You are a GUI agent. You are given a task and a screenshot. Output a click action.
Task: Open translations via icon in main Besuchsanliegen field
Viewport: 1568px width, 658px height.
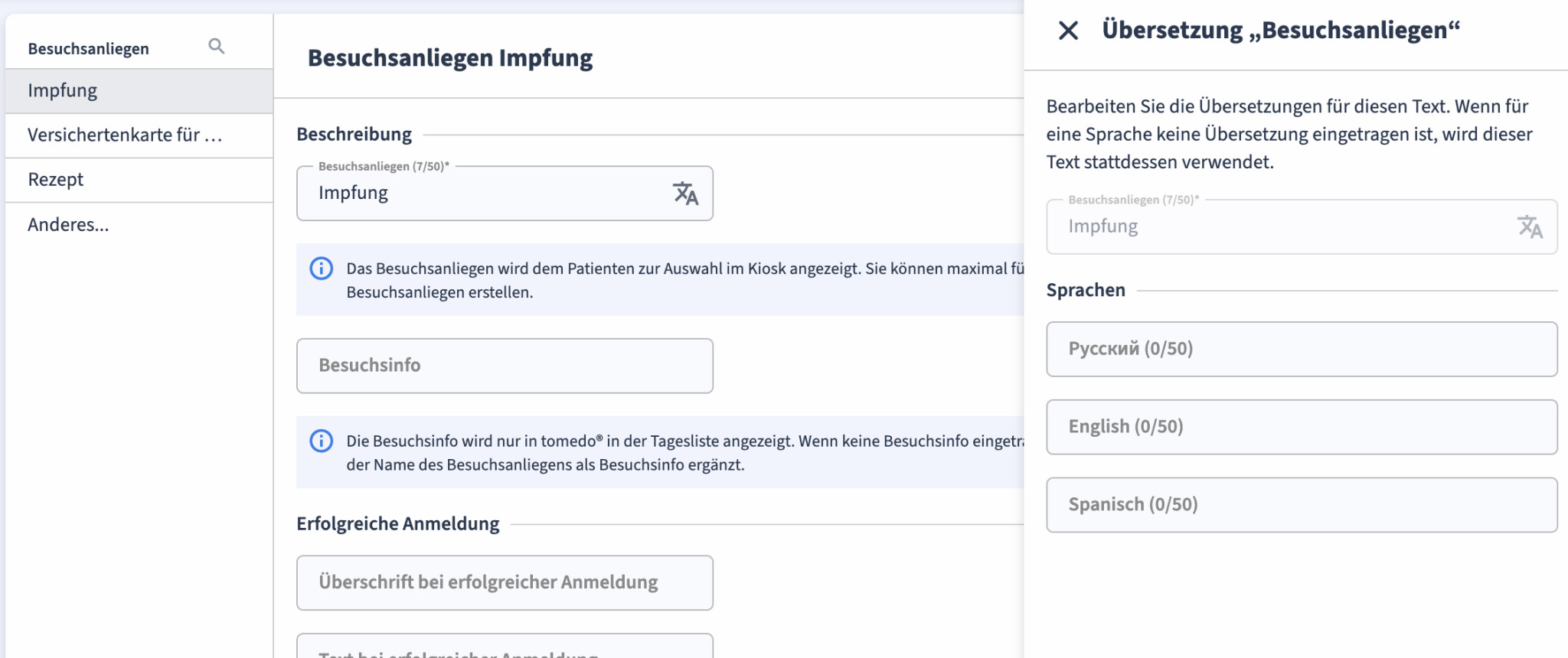coord(685,194)
